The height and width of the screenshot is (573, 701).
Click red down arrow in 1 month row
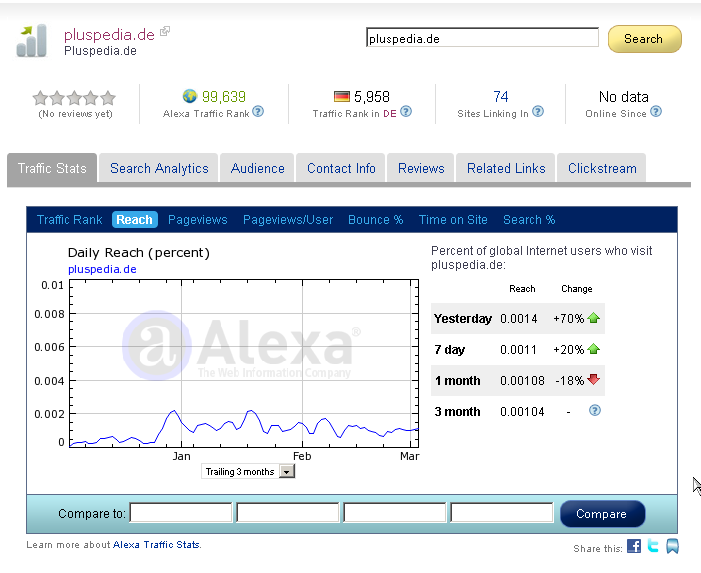pyautogui.click(x=593, y=379)
